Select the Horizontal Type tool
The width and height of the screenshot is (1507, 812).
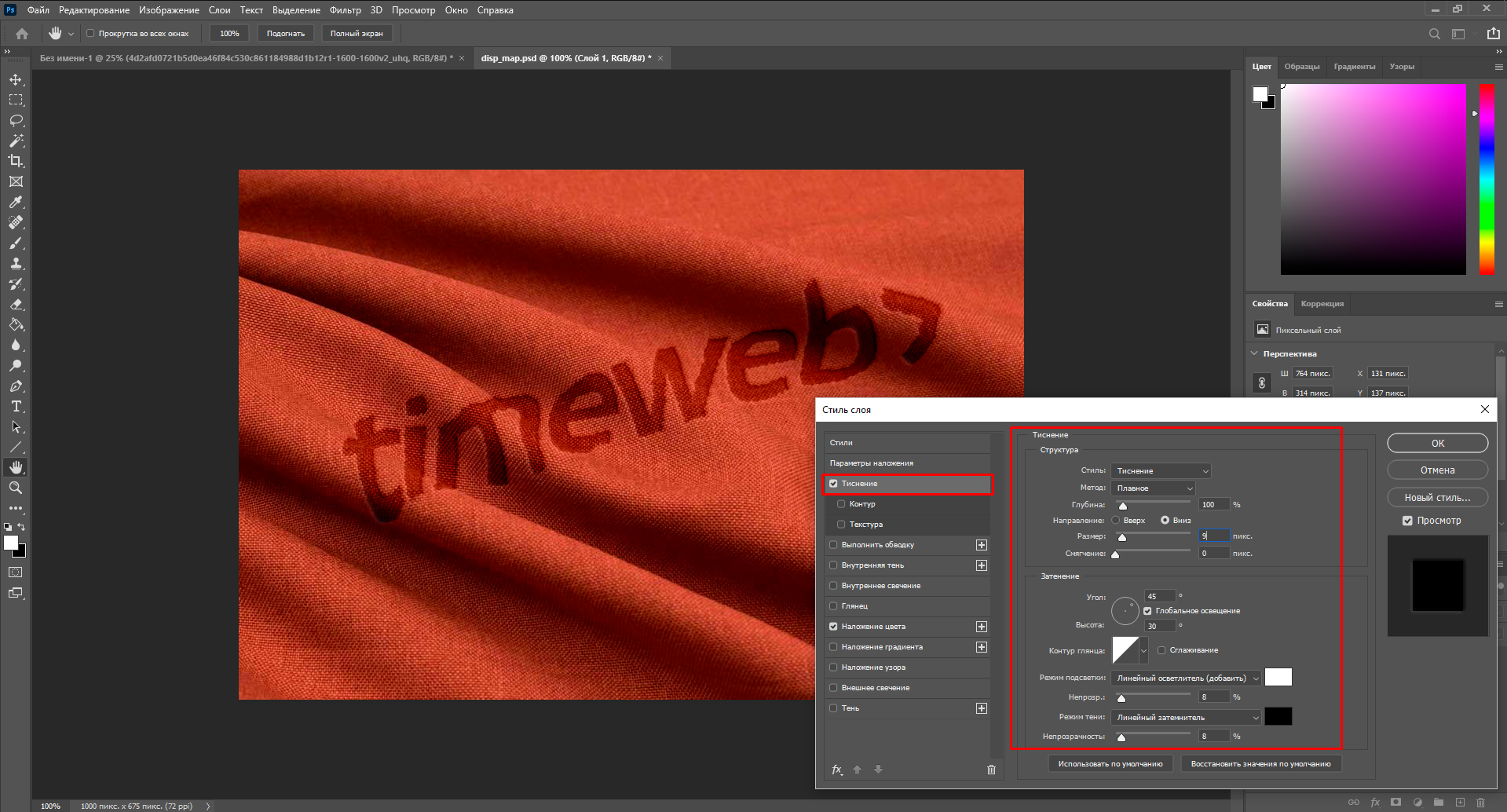point(16,406)
